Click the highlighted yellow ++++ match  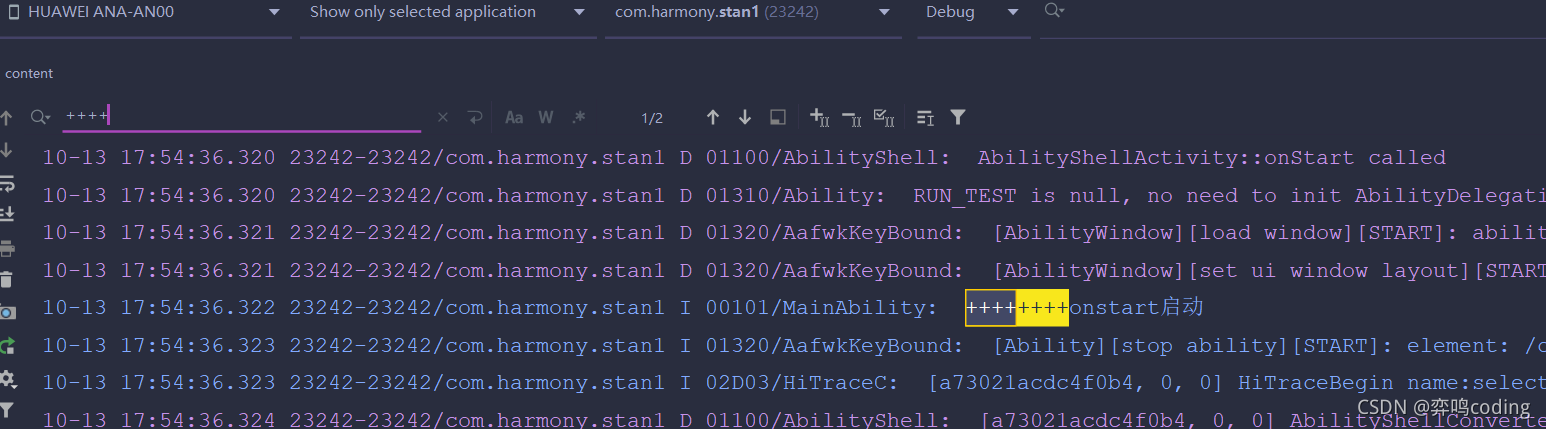click(1043, 308)
